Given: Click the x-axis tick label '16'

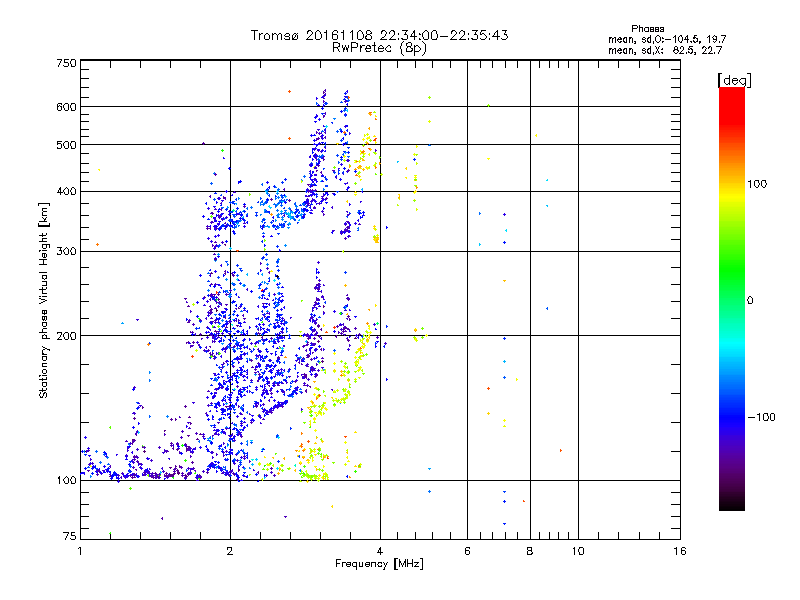Looking at the screenshot, I should tap(680, 551).
